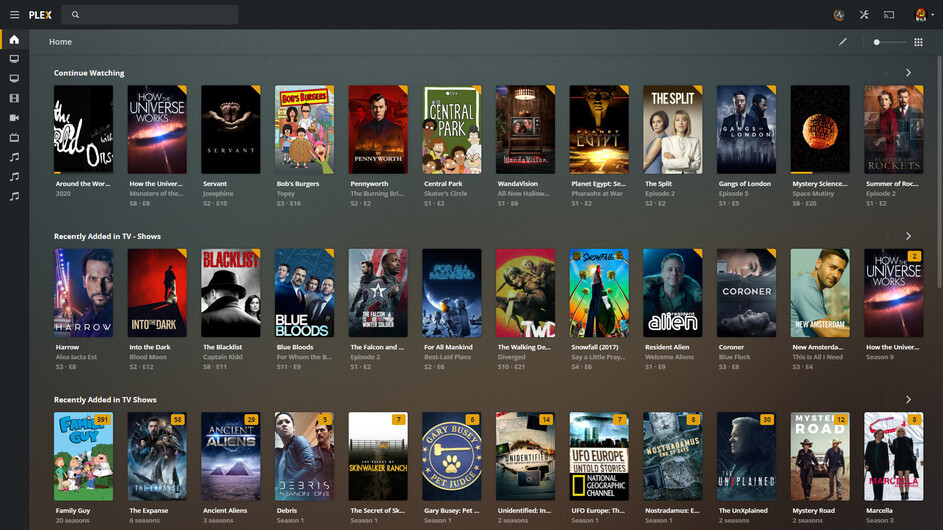Viewport: 943px width, 530px height.
Task: Open first music note library in sidebar
Action: point(14,157)
